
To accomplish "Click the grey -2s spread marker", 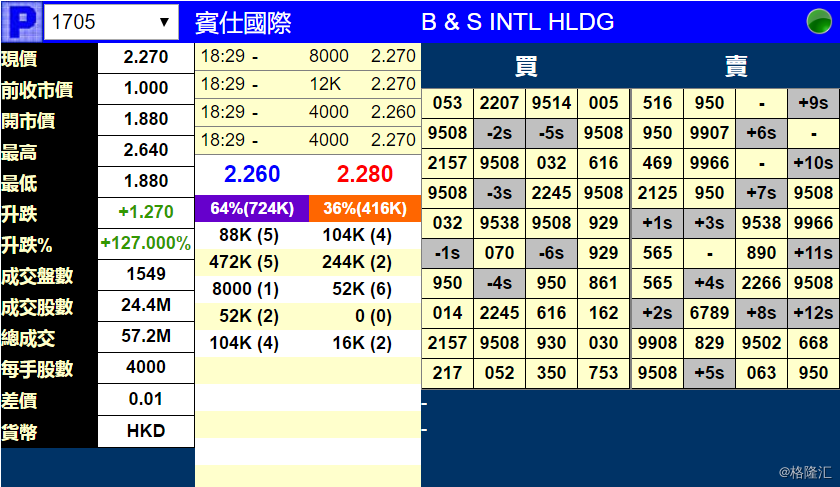I will click(499, 133).
